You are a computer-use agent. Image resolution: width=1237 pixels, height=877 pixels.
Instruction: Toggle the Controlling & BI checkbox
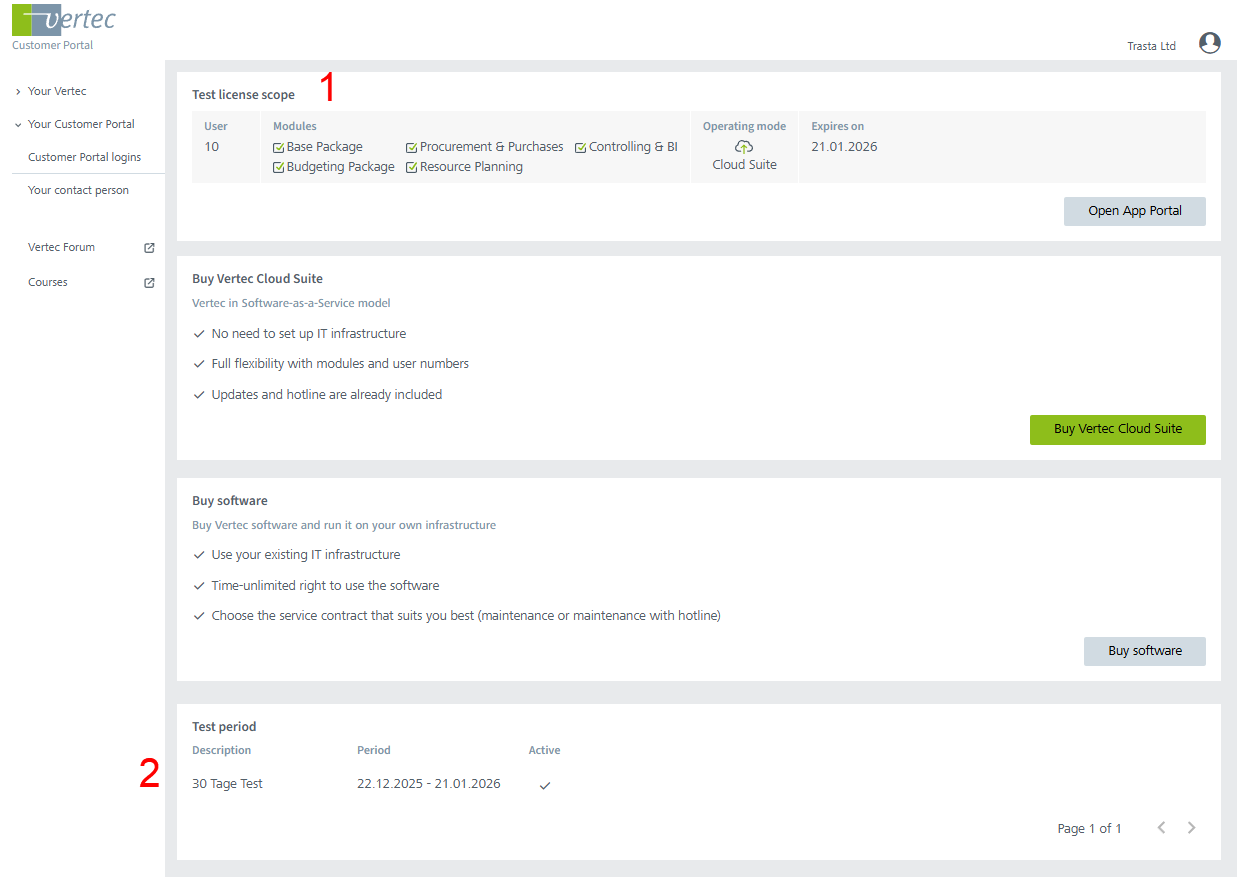point(581,148)
